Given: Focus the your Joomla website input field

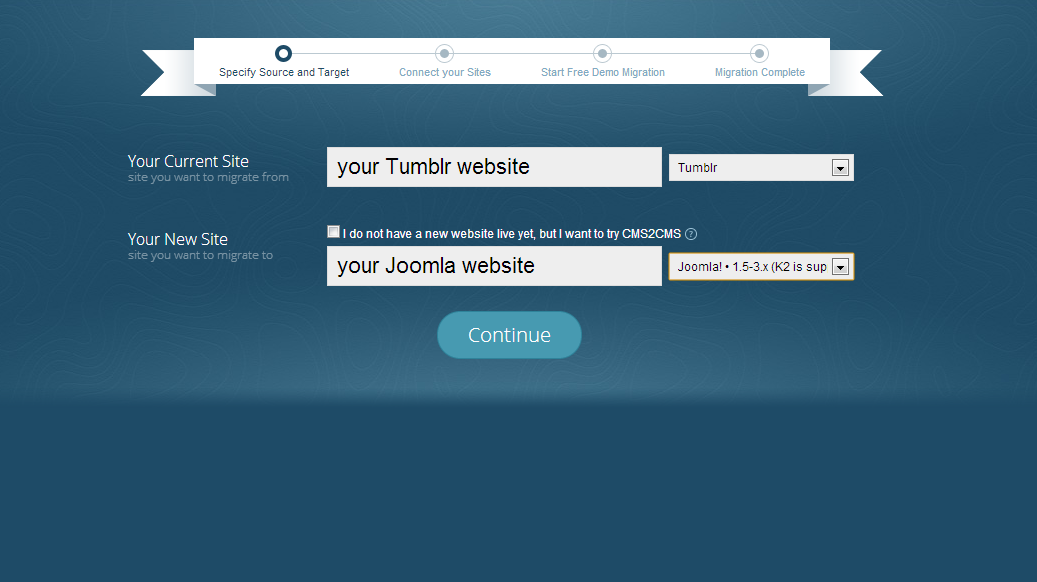Looking at the screenshot, I should (494, 266).
